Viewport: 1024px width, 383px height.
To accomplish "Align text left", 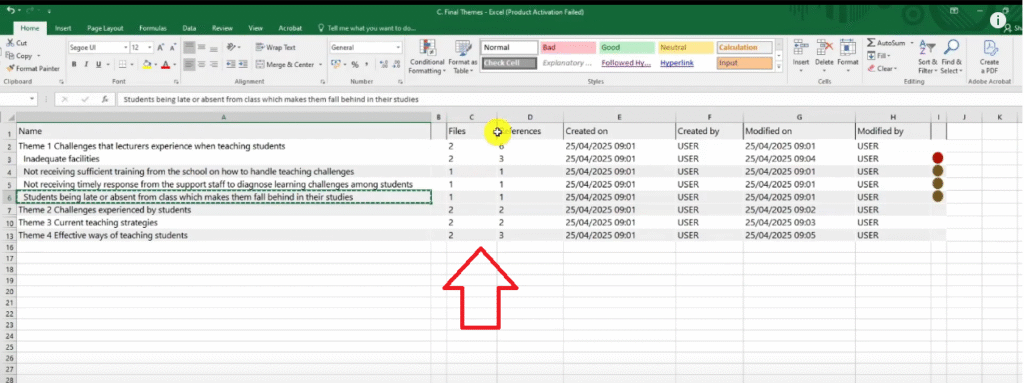I will (x=189, y=65).
